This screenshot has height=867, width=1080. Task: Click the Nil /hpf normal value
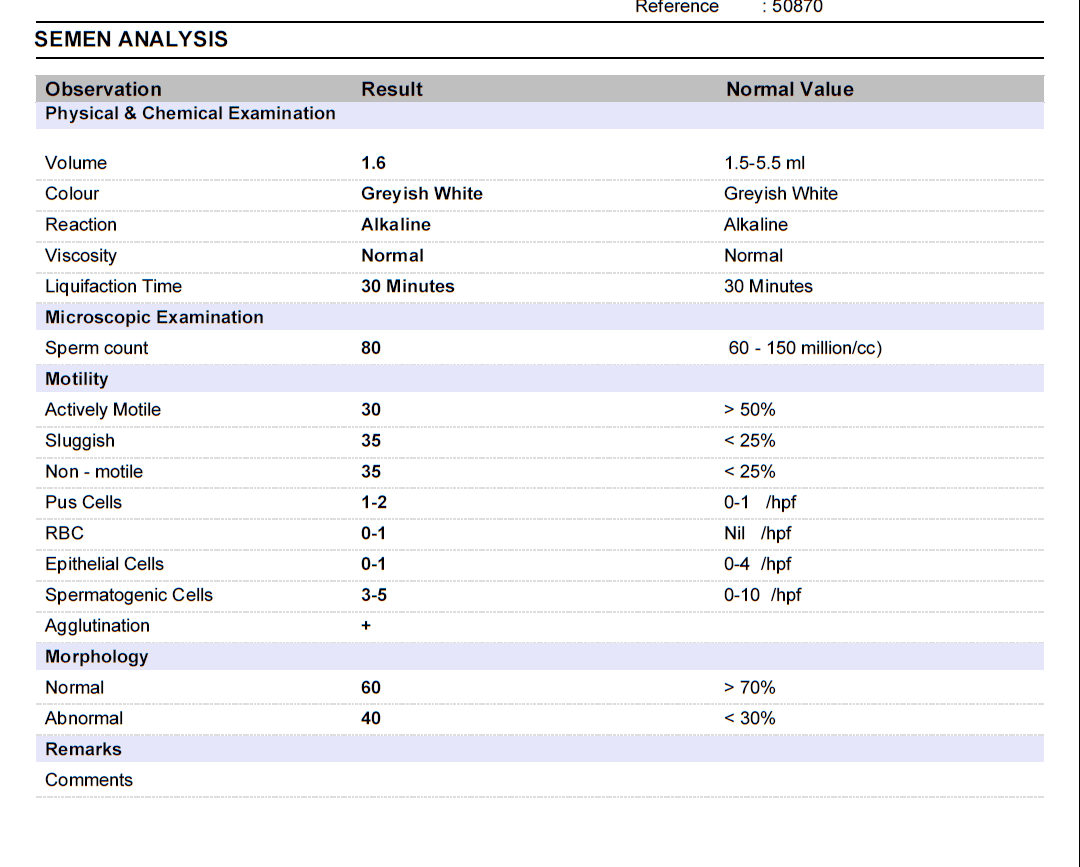click(x=758, y=533)
